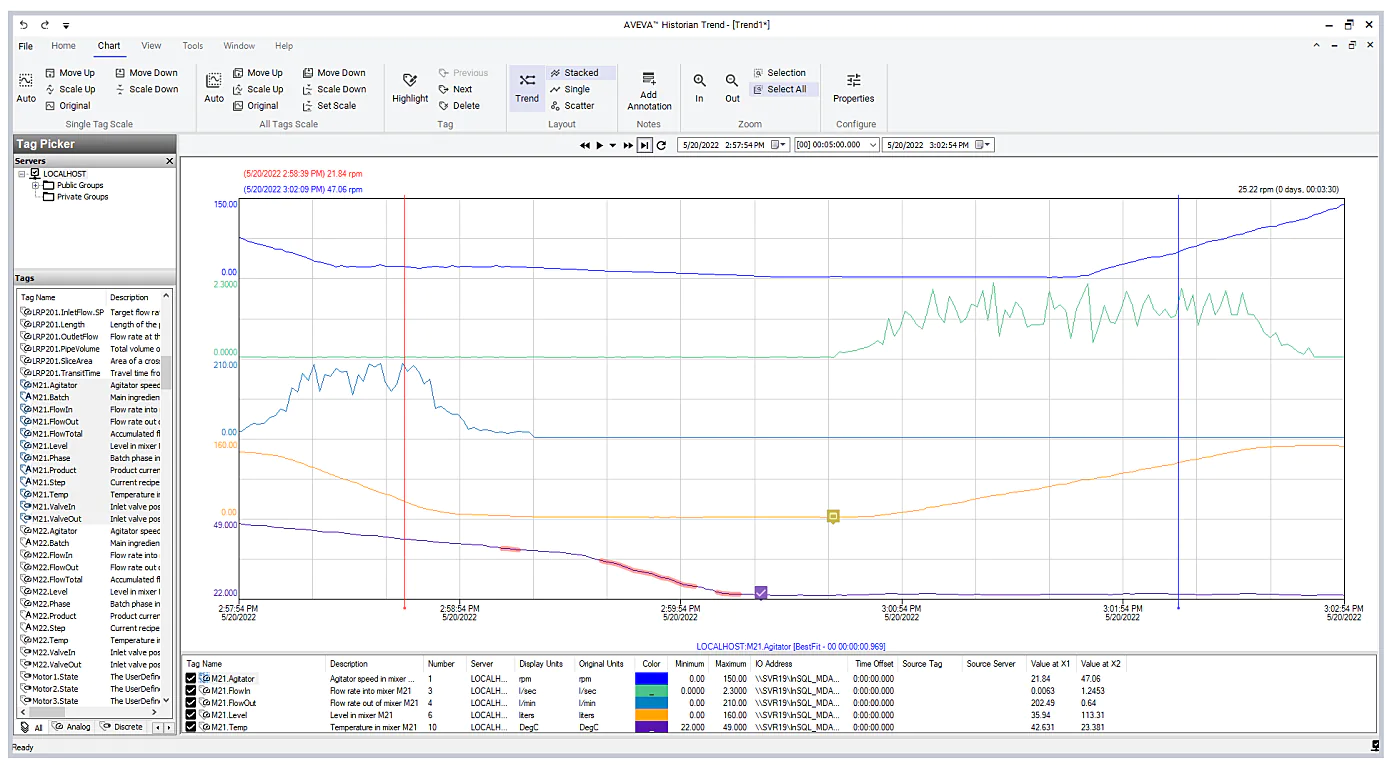This screenshot has width=1390, height=765.
Task: Switch to the Home ribbon tab
Action: click(63, 46)
